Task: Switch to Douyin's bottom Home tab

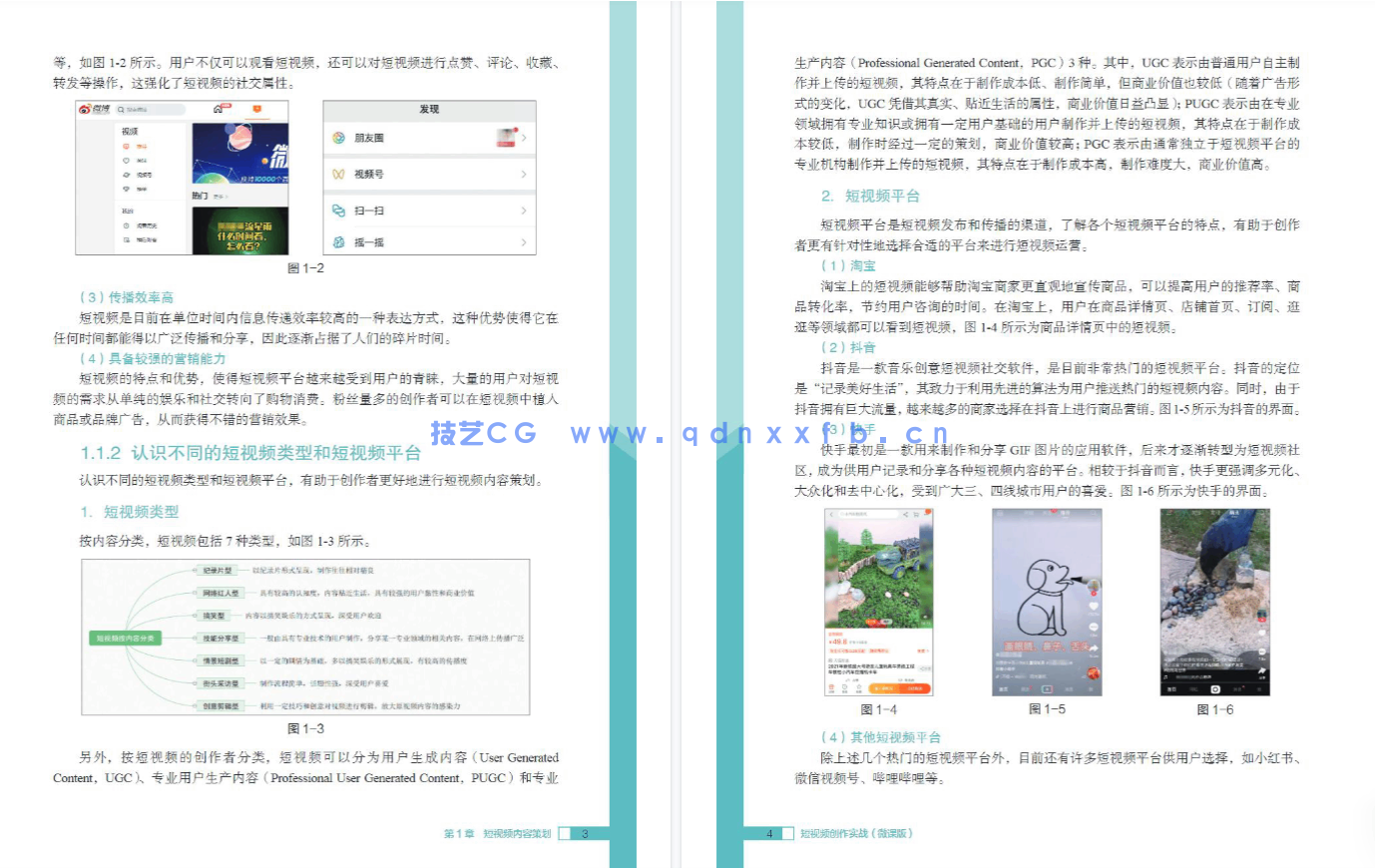Action: click(1002, 689)
